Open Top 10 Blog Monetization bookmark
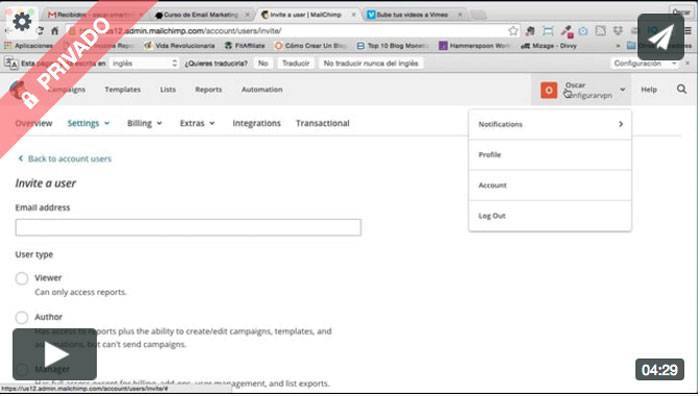This screenshot has height=396, width=700. click(393, 46)
